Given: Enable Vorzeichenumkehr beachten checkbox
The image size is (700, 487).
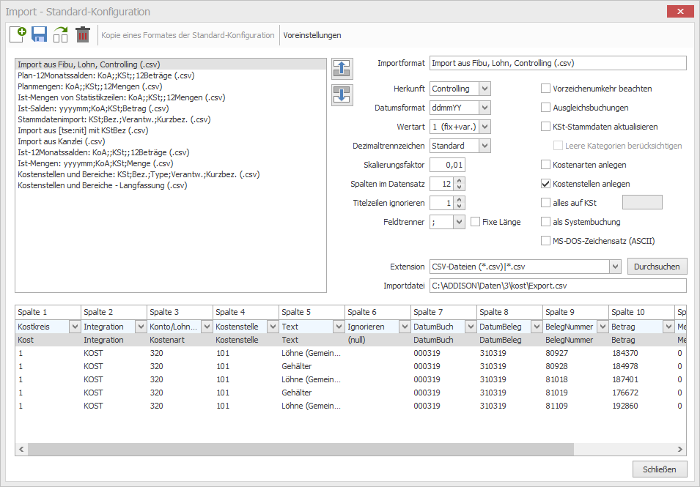Looking at the screenshot, I should pos(545,88).
